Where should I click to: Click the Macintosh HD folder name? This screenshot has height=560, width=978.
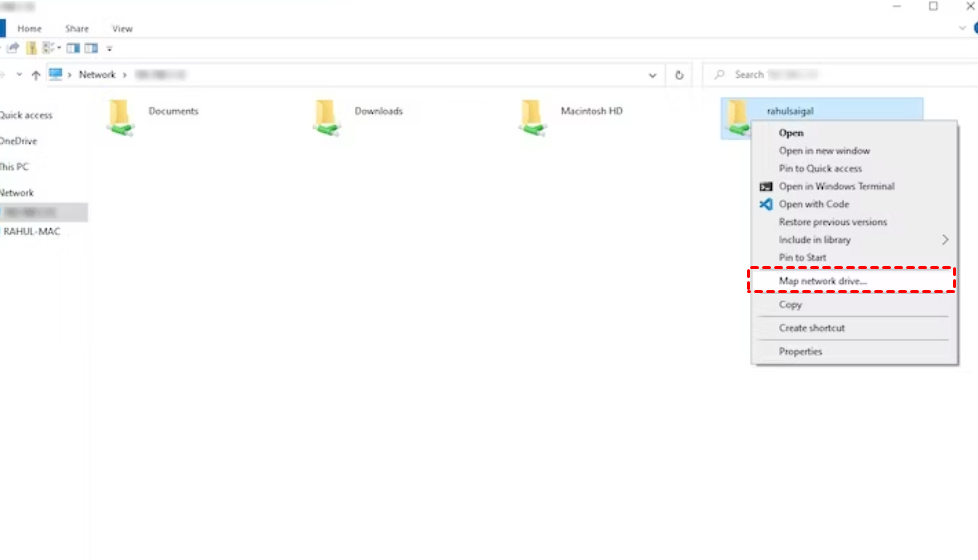pyautogui.click(x=591, y=111)
